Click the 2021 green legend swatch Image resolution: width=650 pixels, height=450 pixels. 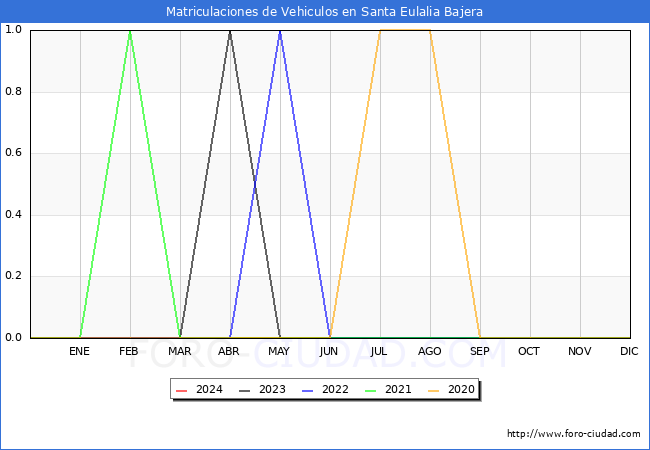point(371,390)
